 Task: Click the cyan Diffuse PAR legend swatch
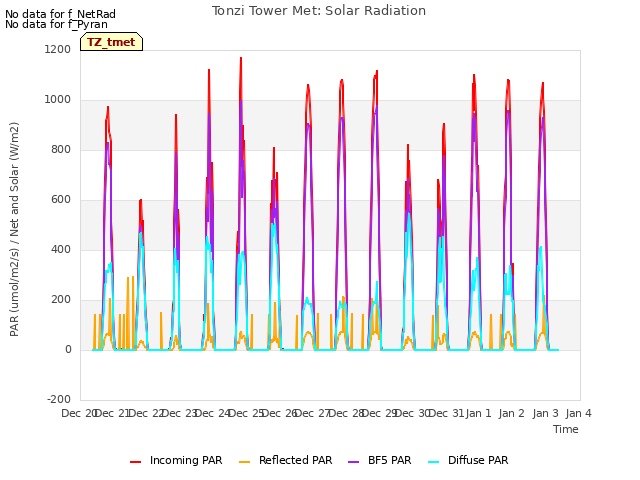[434, 462]
